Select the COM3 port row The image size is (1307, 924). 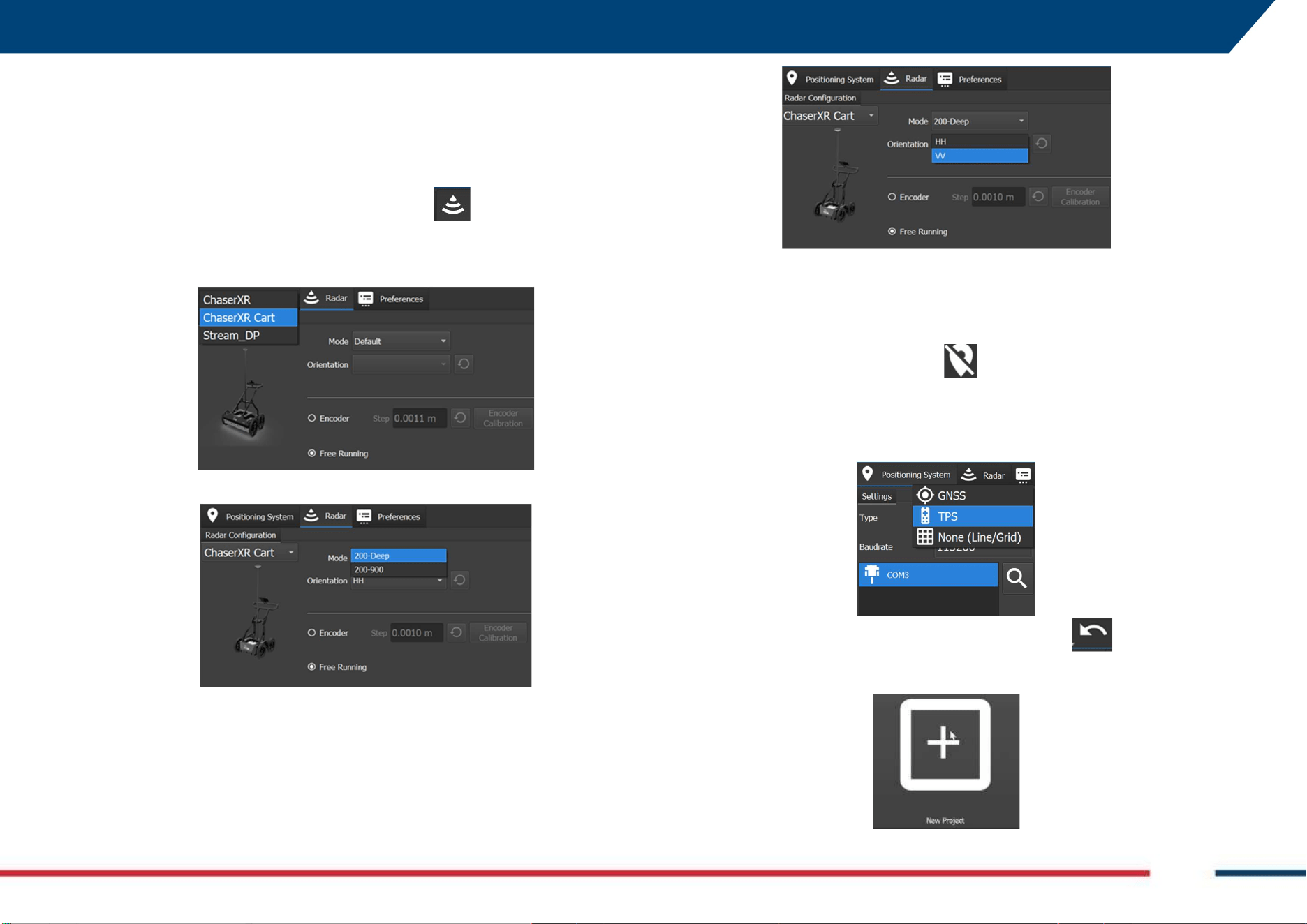928,575
